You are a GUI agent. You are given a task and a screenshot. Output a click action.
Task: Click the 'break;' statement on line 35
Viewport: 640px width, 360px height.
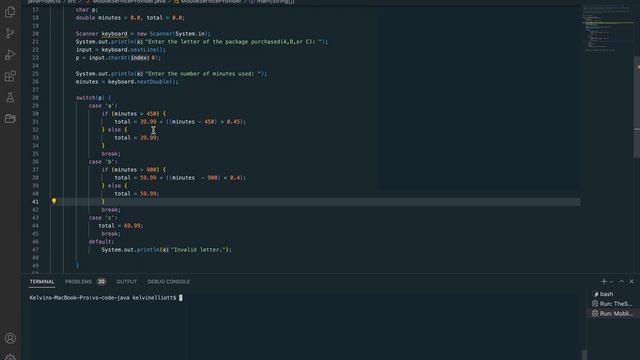(111, 153)
